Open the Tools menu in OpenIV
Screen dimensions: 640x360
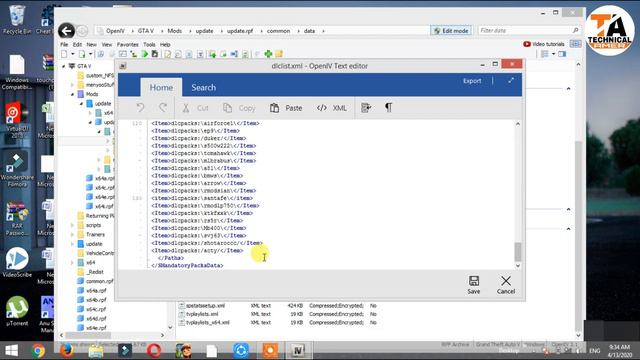click(x=149, y=44)
